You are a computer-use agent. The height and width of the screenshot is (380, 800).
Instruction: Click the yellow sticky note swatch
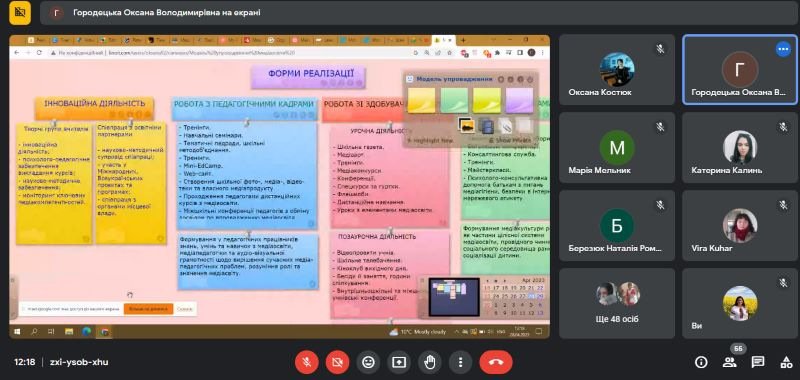click(x=421, y=100)
